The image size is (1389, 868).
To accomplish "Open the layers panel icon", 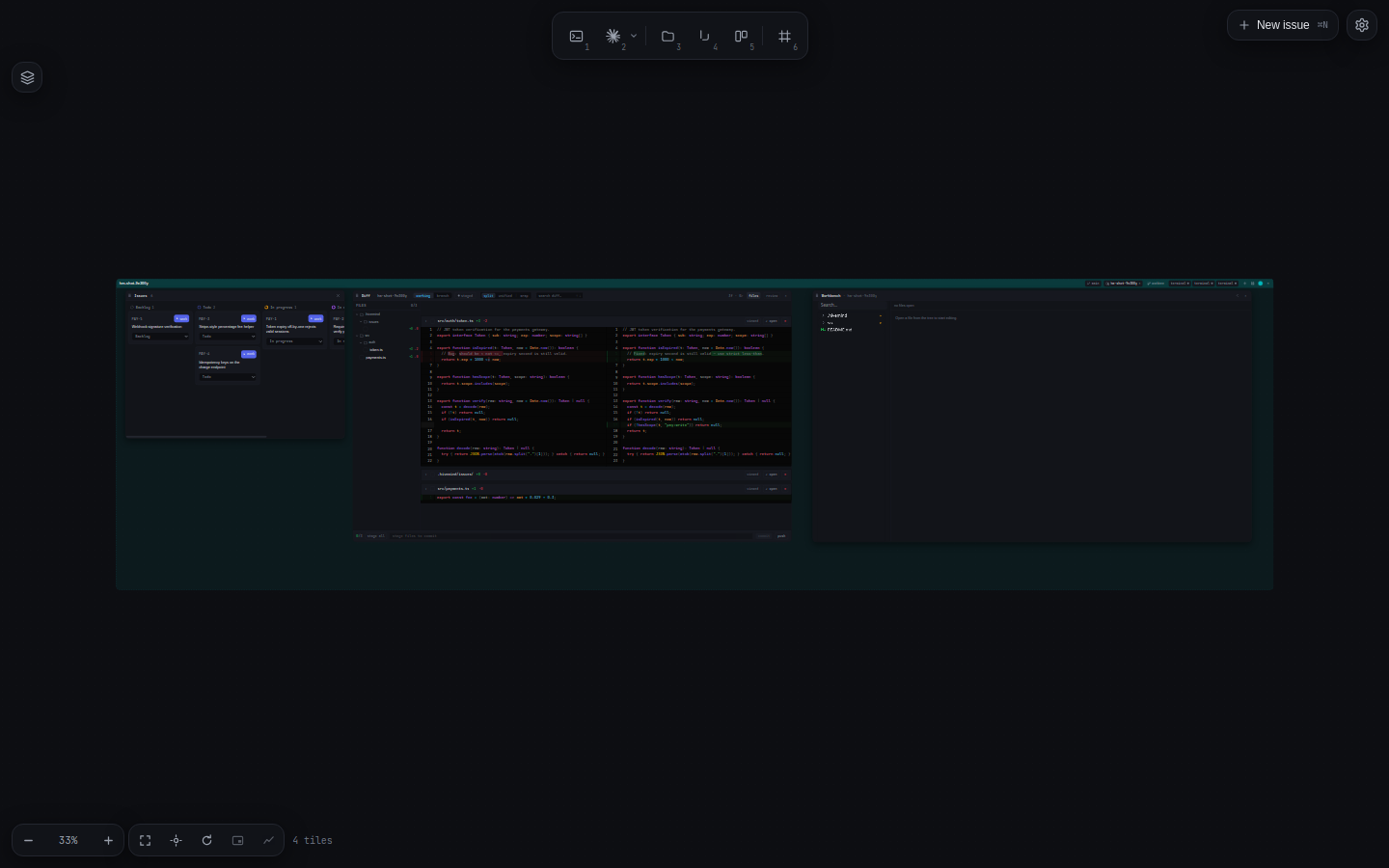I will click(27, 77).
